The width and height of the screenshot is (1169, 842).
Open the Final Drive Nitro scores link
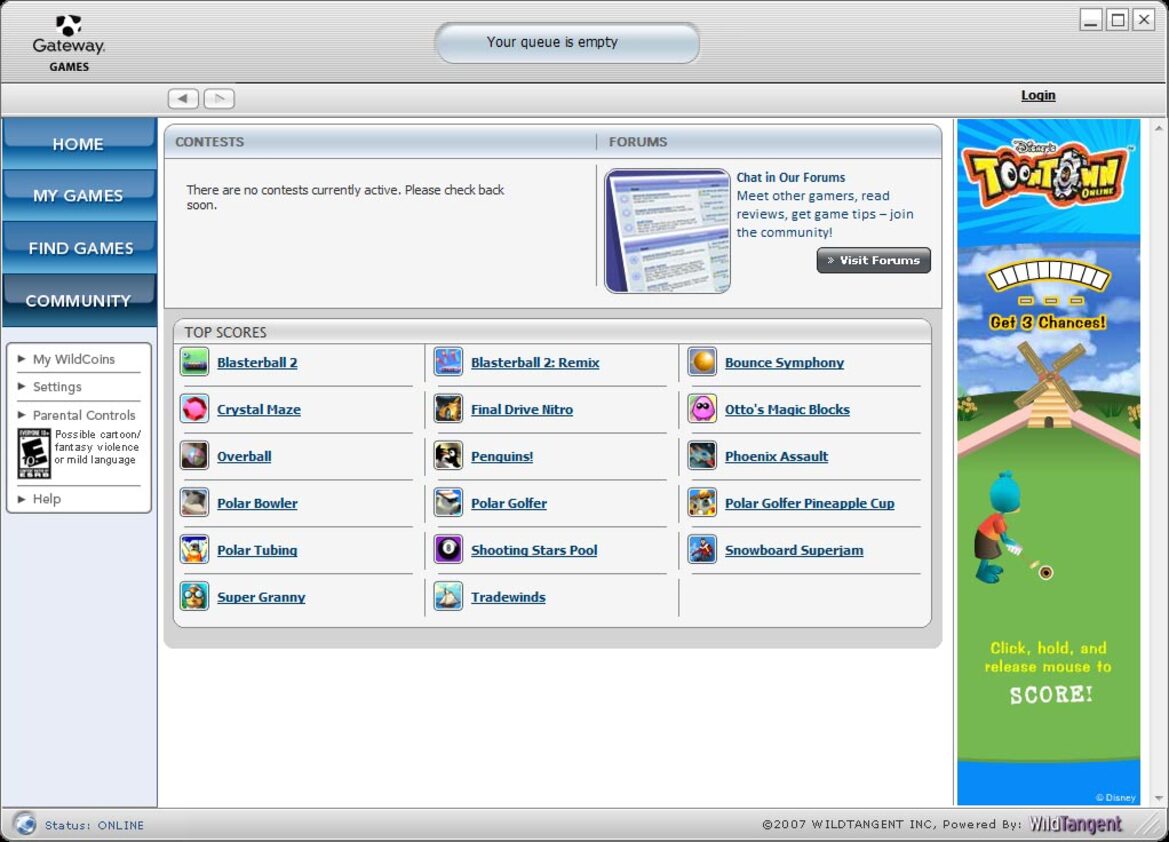tap(522, 409)
